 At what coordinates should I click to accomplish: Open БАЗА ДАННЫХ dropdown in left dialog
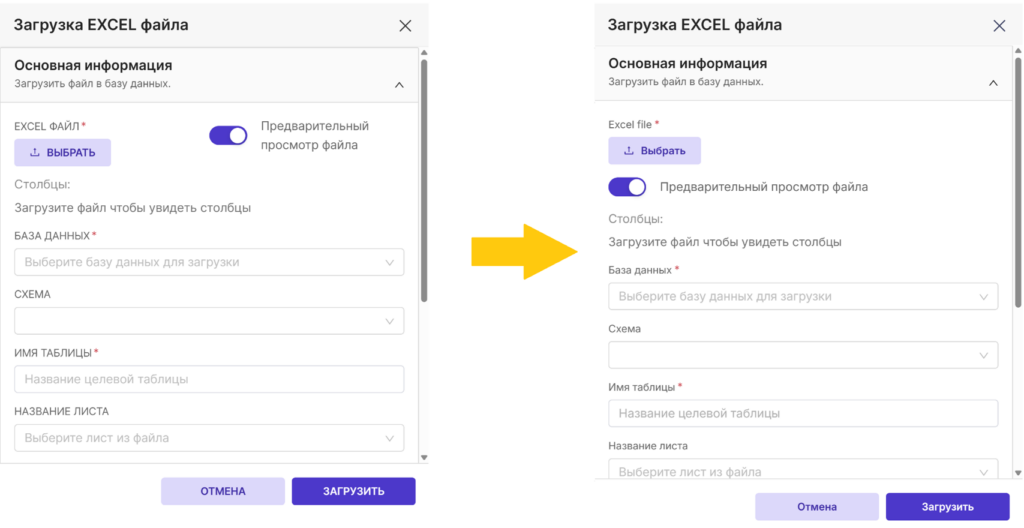pyautogui.click(x=209, y=262)
